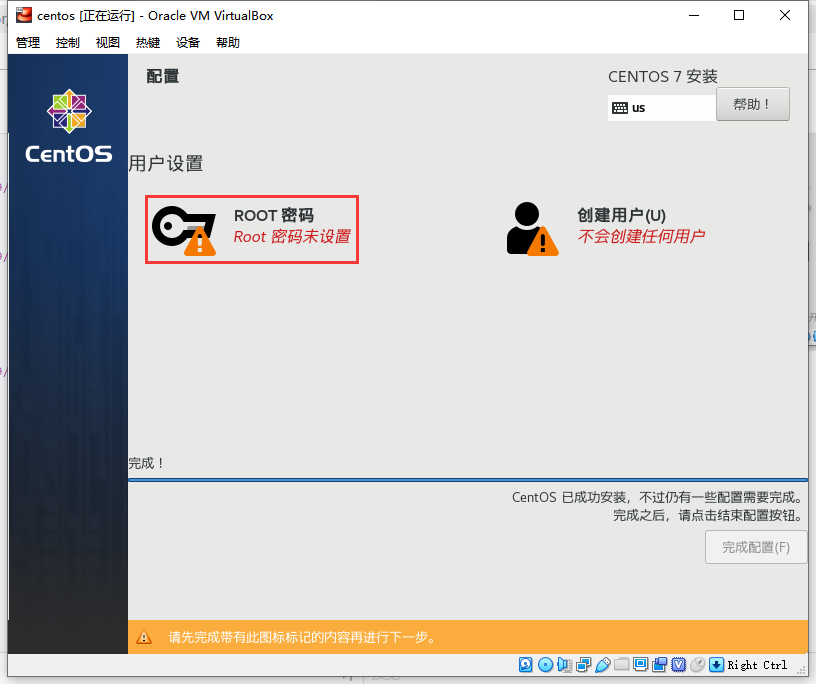Screen dimensions: 816x684
Task: Select the us keyboard layout field
Action: click(x=662, y=108)
